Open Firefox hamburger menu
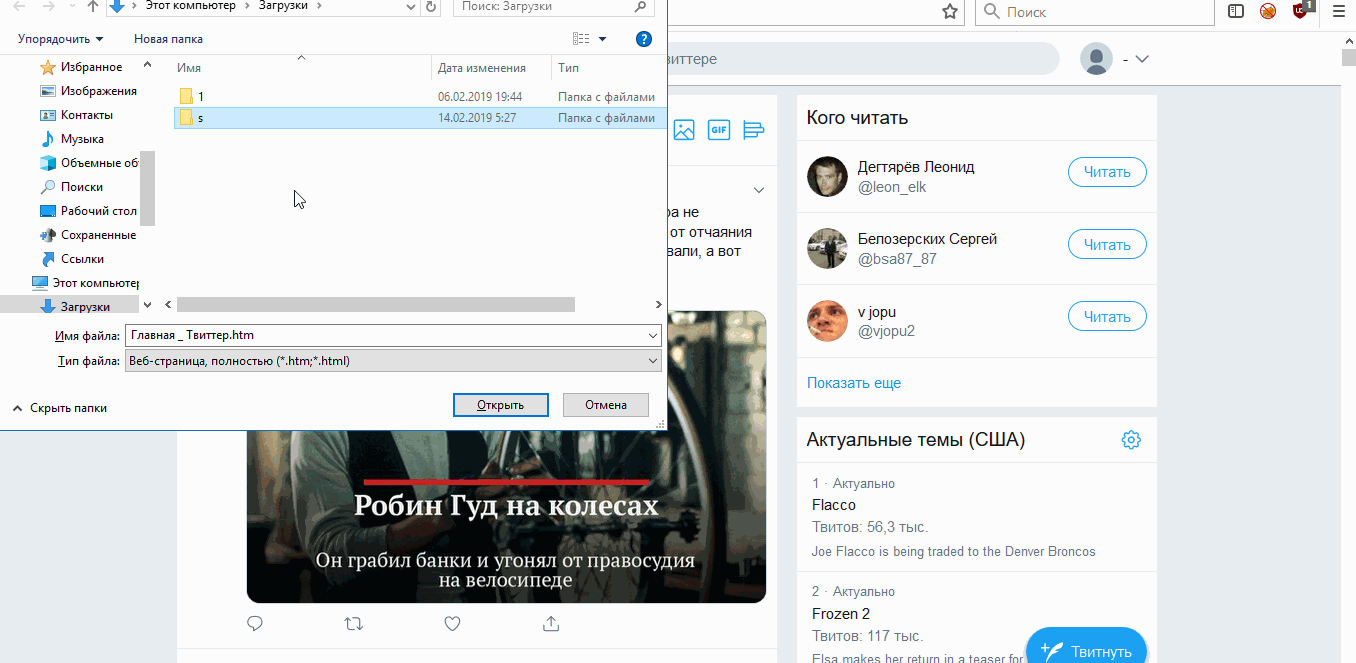 click(1339, 11)
